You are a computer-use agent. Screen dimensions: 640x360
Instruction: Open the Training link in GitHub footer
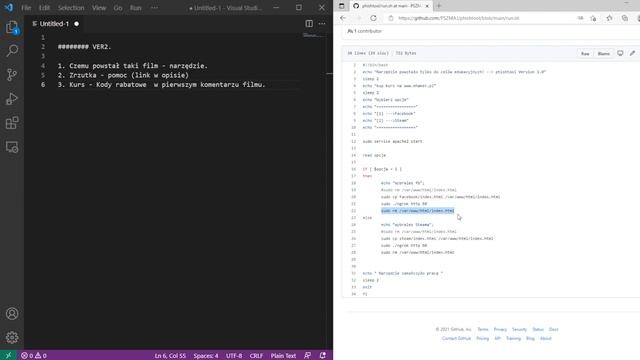coord(513,338)
